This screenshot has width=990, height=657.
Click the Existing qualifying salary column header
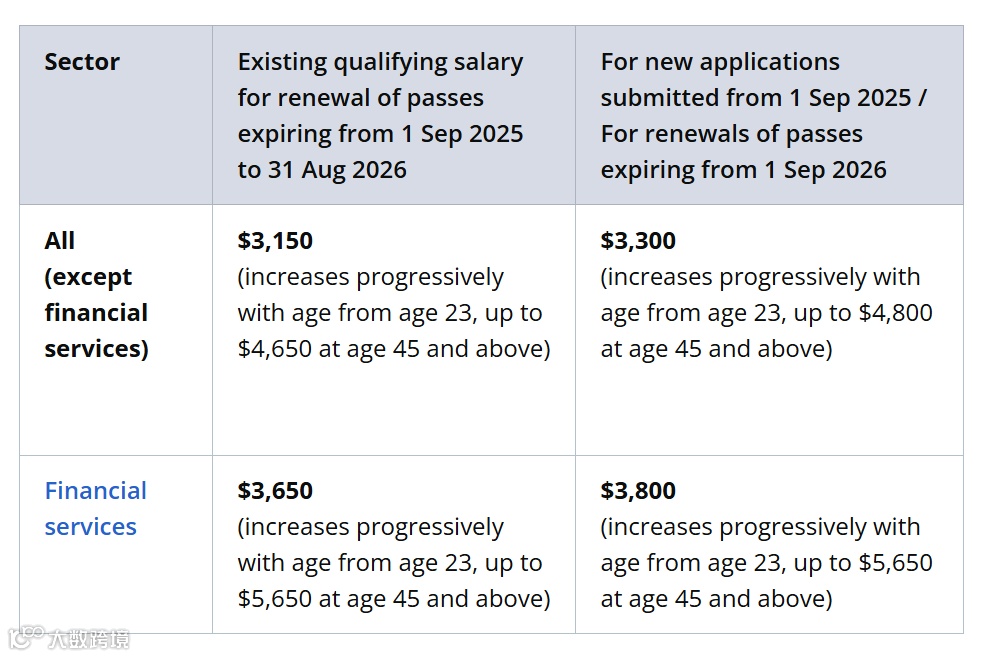click(380, 115)
